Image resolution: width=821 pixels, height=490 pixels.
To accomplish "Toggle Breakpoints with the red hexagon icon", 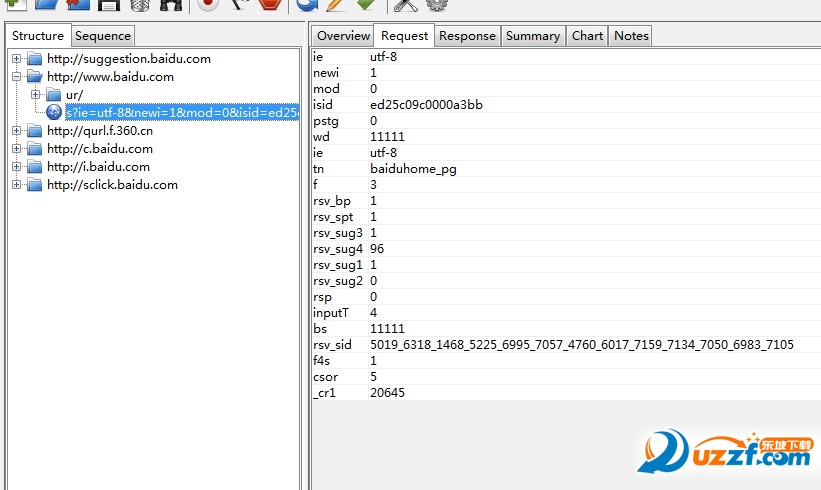I will pyautogui.click(x=270, y=4).
